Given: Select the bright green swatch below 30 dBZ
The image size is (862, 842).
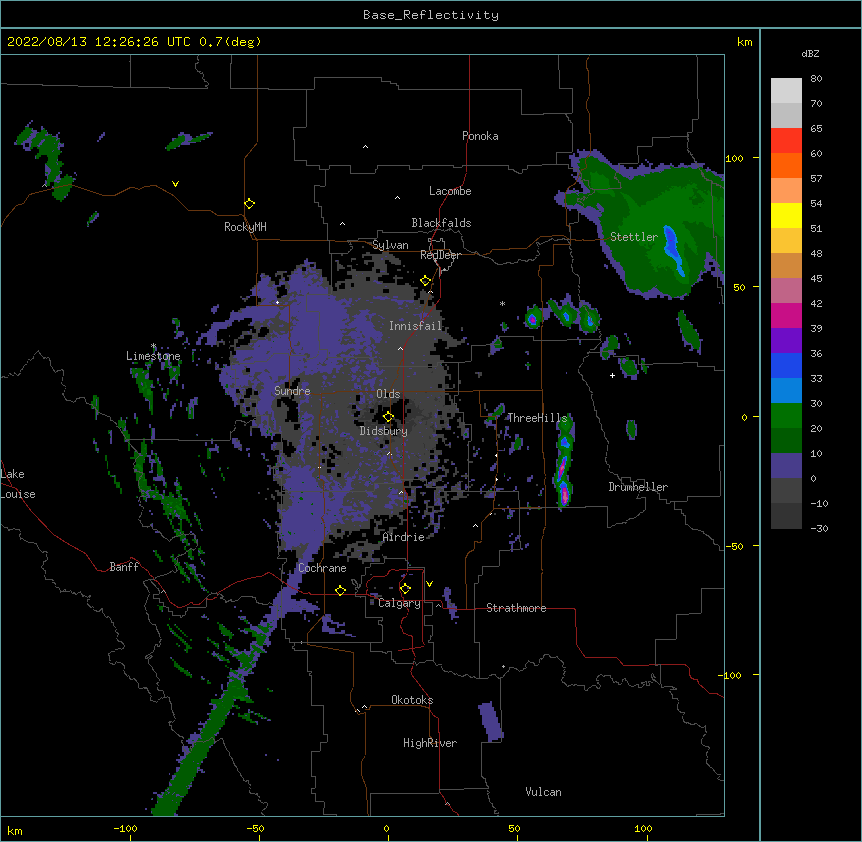Looking at the screenshot, I should click(786, 416).
